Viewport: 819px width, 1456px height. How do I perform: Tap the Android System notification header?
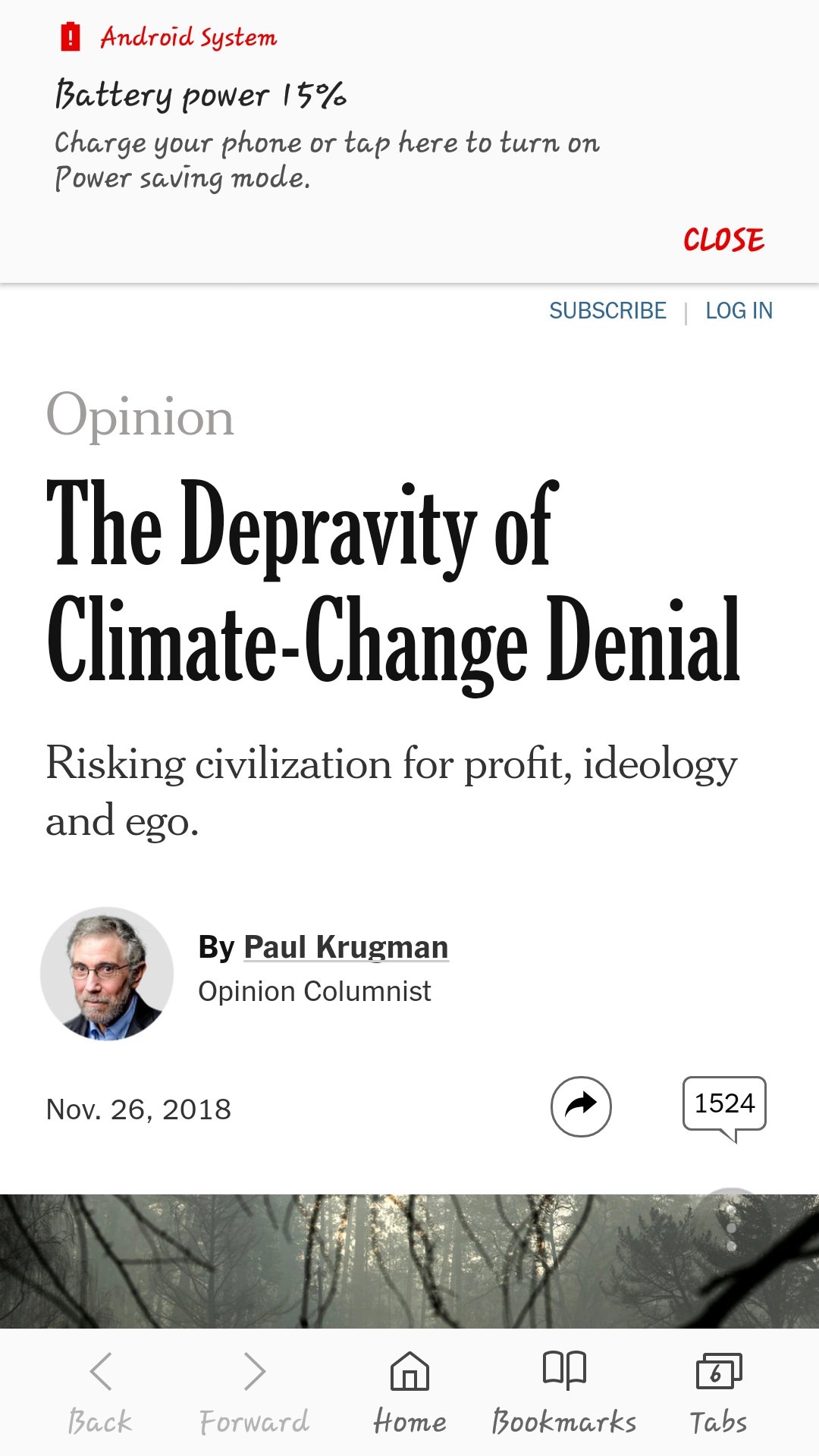[189, 36]
